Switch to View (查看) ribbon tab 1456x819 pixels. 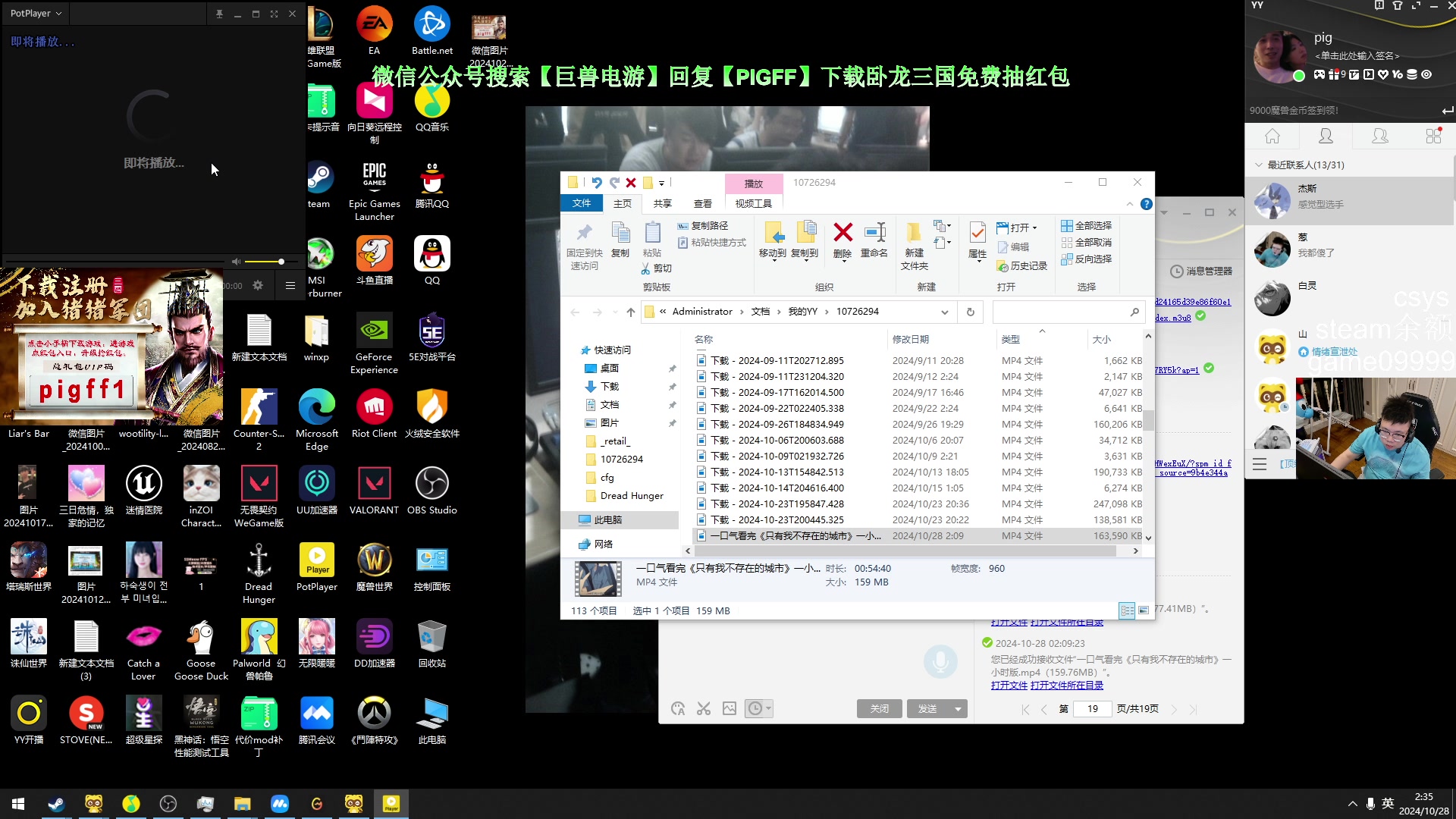click(703, 204)
